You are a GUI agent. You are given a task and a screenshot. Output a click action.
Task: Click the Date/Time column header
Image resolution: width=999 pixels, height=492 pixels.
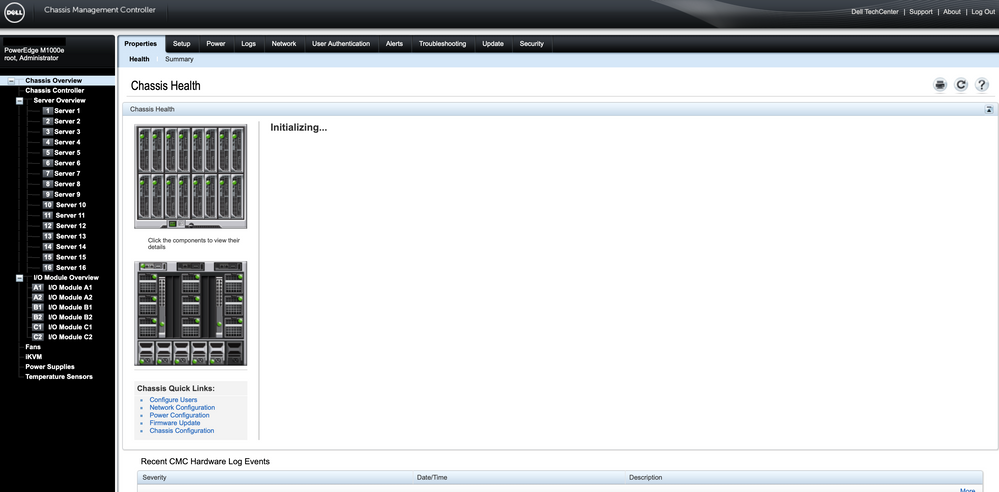coord(518,477)
